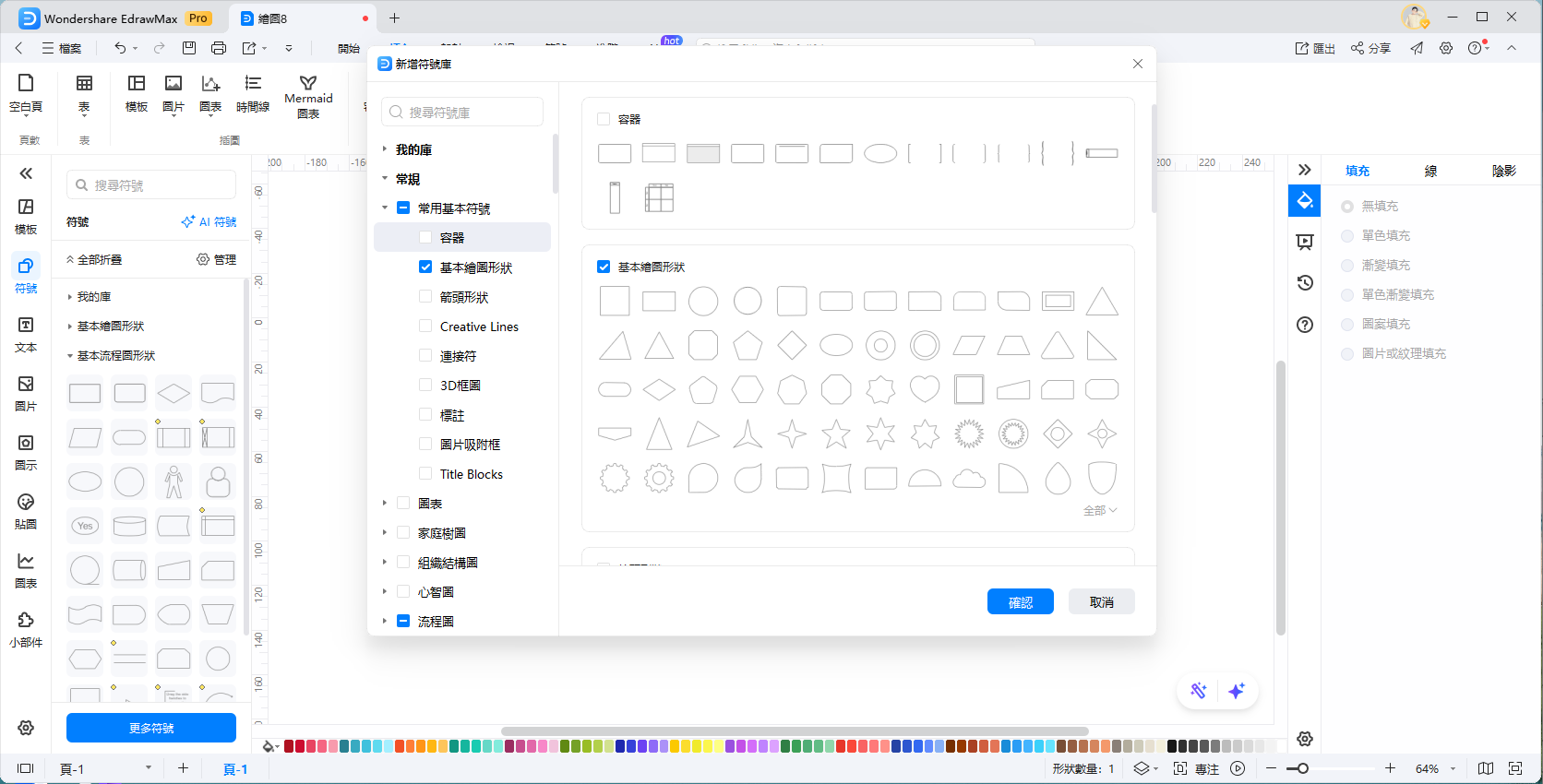
Task: Click the 時間線 timeline icon
Action: (x=252, y=94)
